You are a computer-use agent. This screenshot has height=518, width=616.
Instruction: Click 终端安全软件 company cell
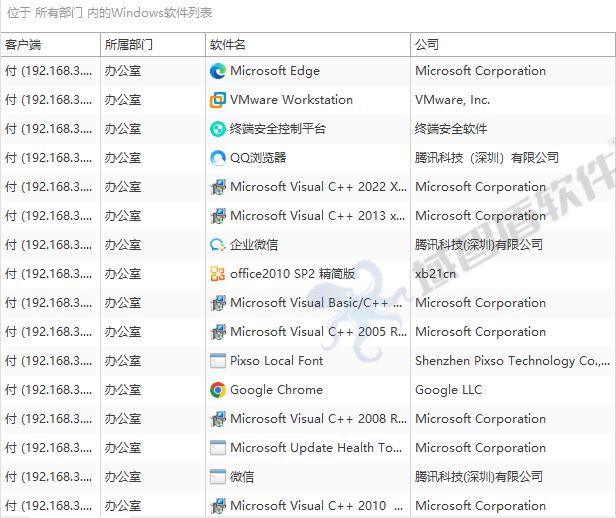451,129
